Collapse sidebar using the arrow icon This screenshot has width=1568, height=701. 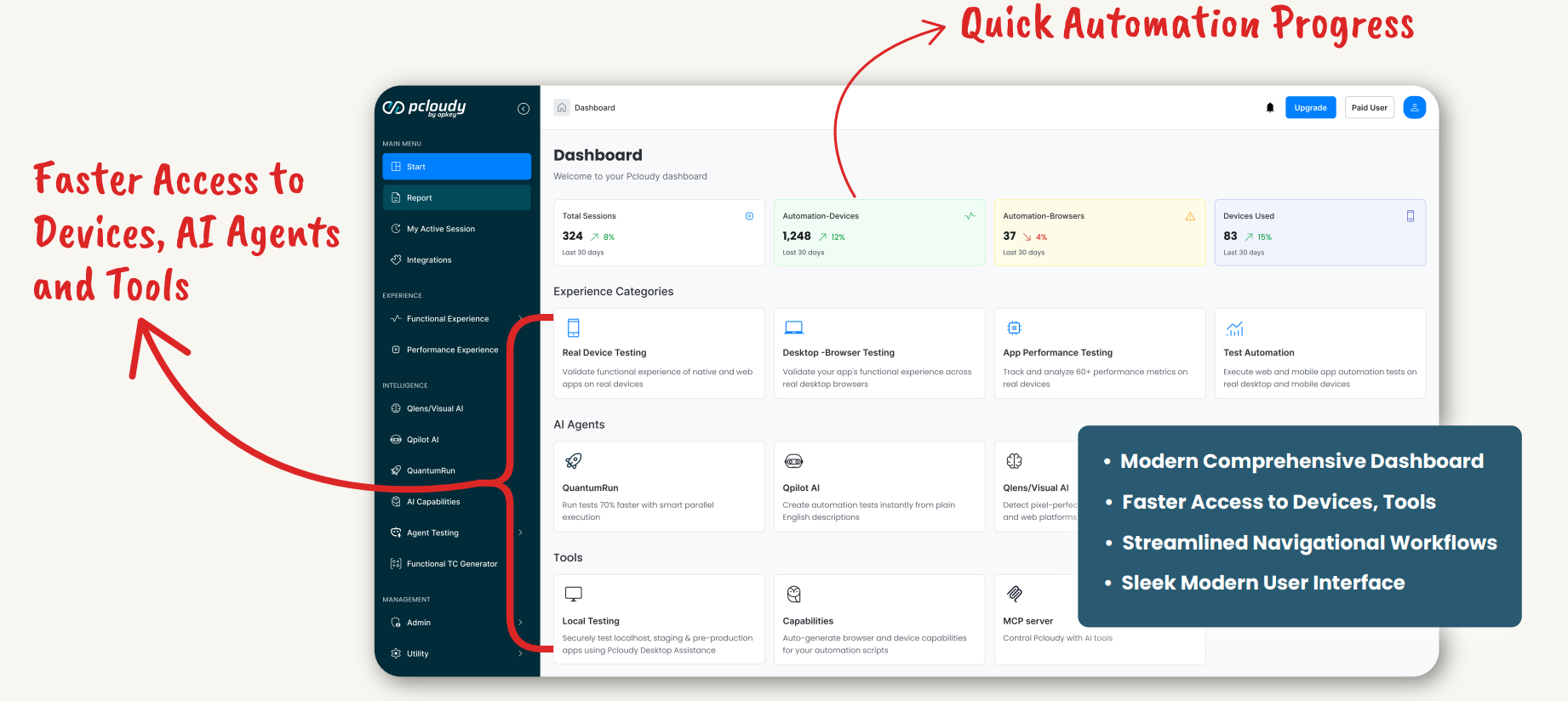pyautogui.click(x=524, y=109)
